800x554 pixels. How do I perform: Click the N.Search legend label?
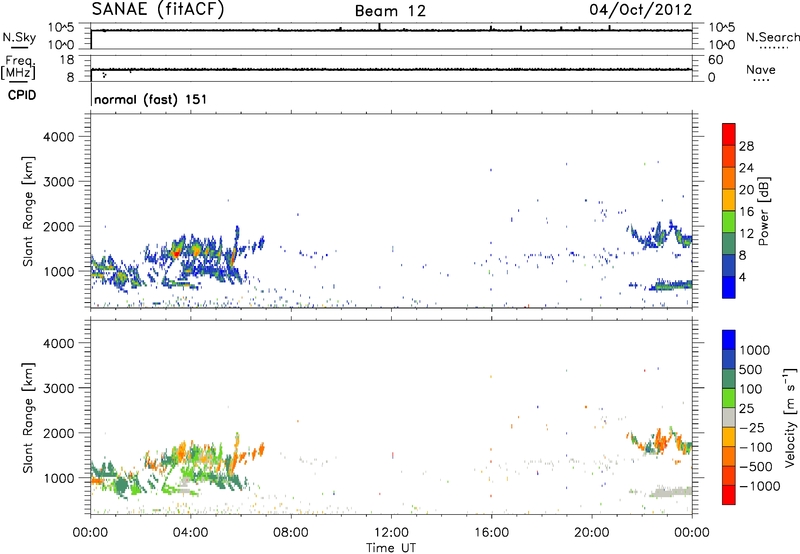point(772,37)
